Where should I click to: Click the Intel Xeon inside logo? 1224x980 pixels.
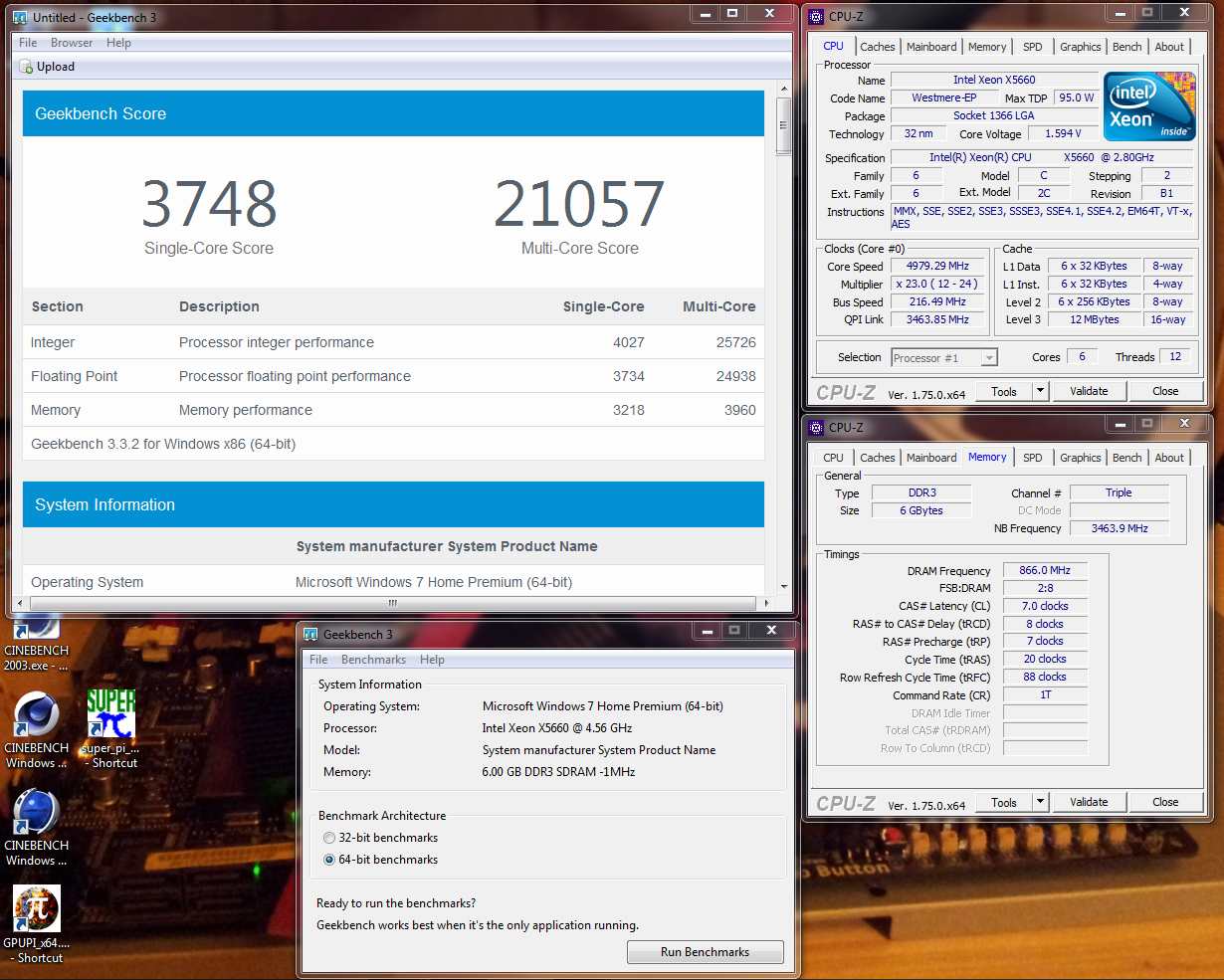click(x=1148, y=105)
